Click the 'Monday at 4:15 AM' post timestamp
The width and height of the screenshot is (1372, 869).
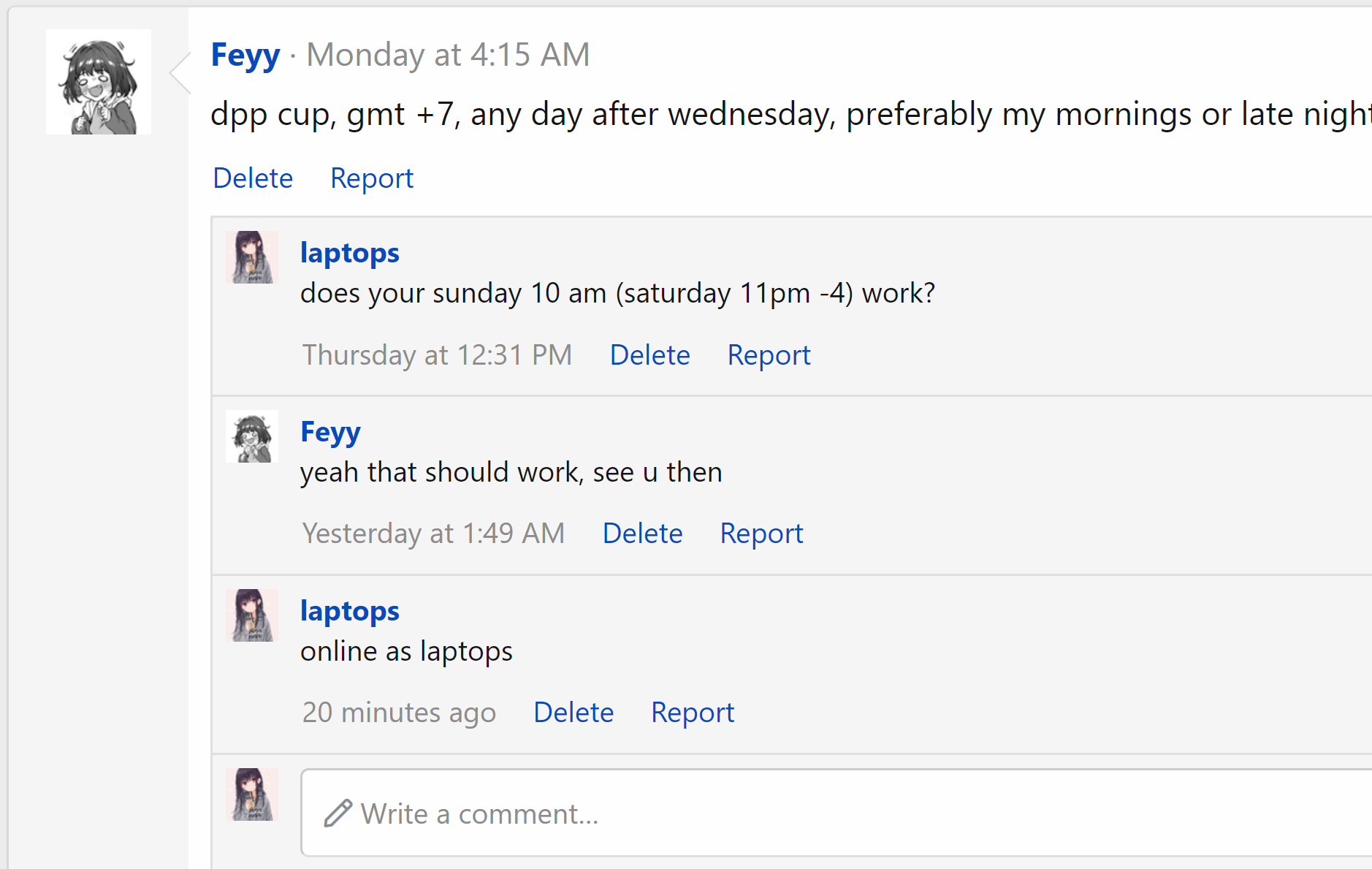click(448, 55)
